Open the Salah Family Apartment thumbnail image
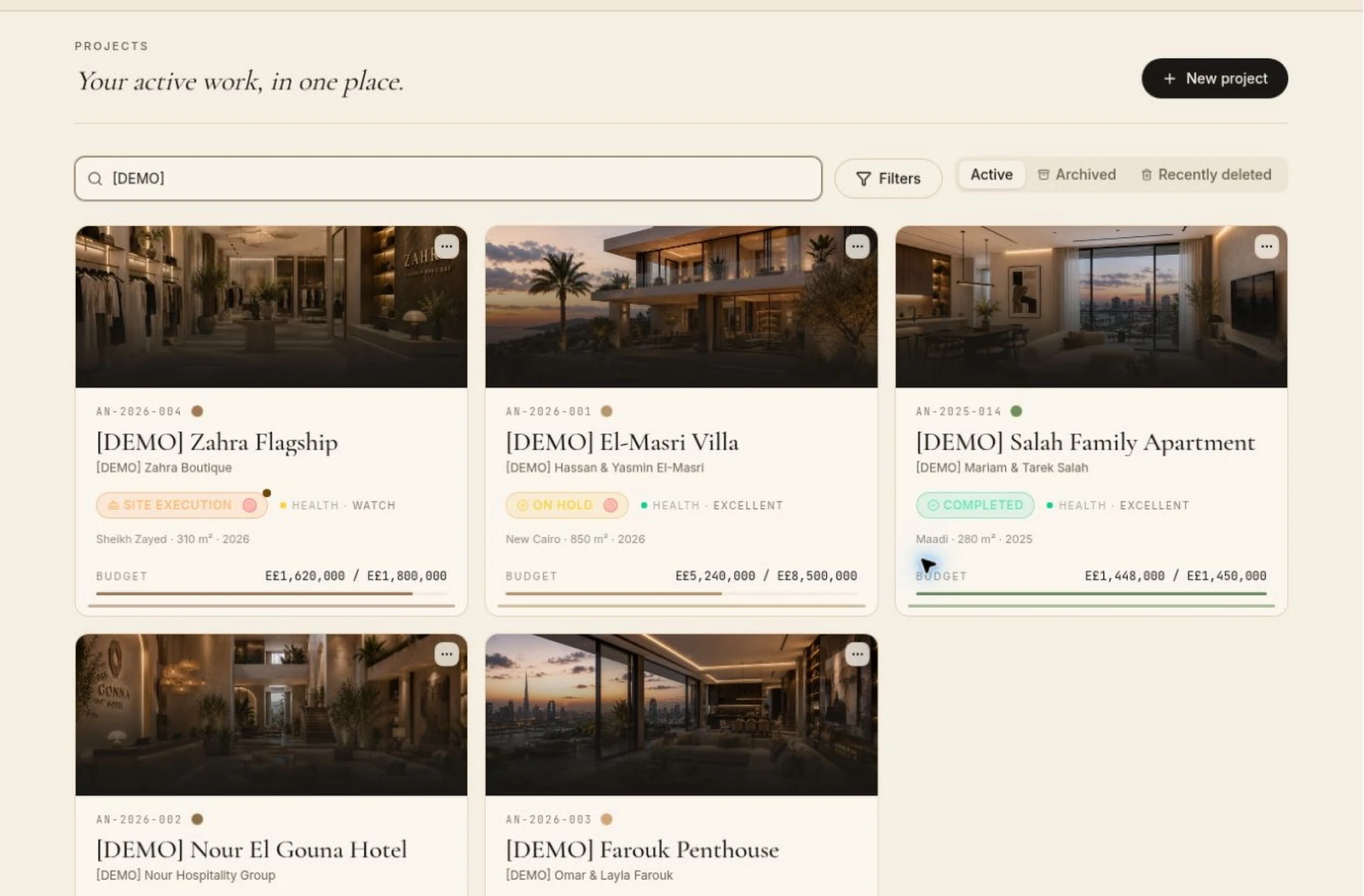Viewport: 1364px width, 896px height. tap(1091, 307)
